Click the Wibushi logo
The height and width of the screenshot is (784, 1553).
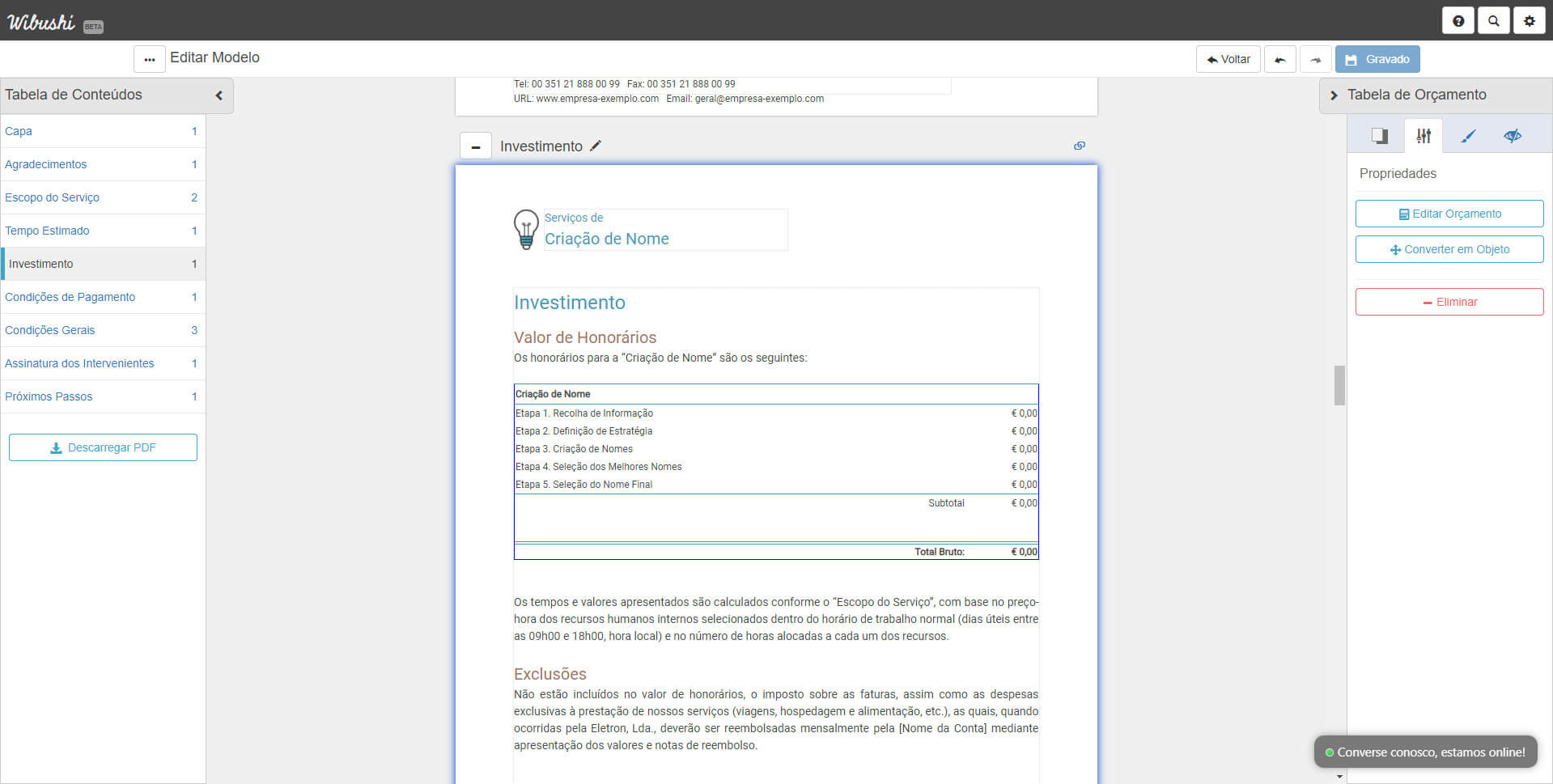pyautogui.click(x=40, y=22)
